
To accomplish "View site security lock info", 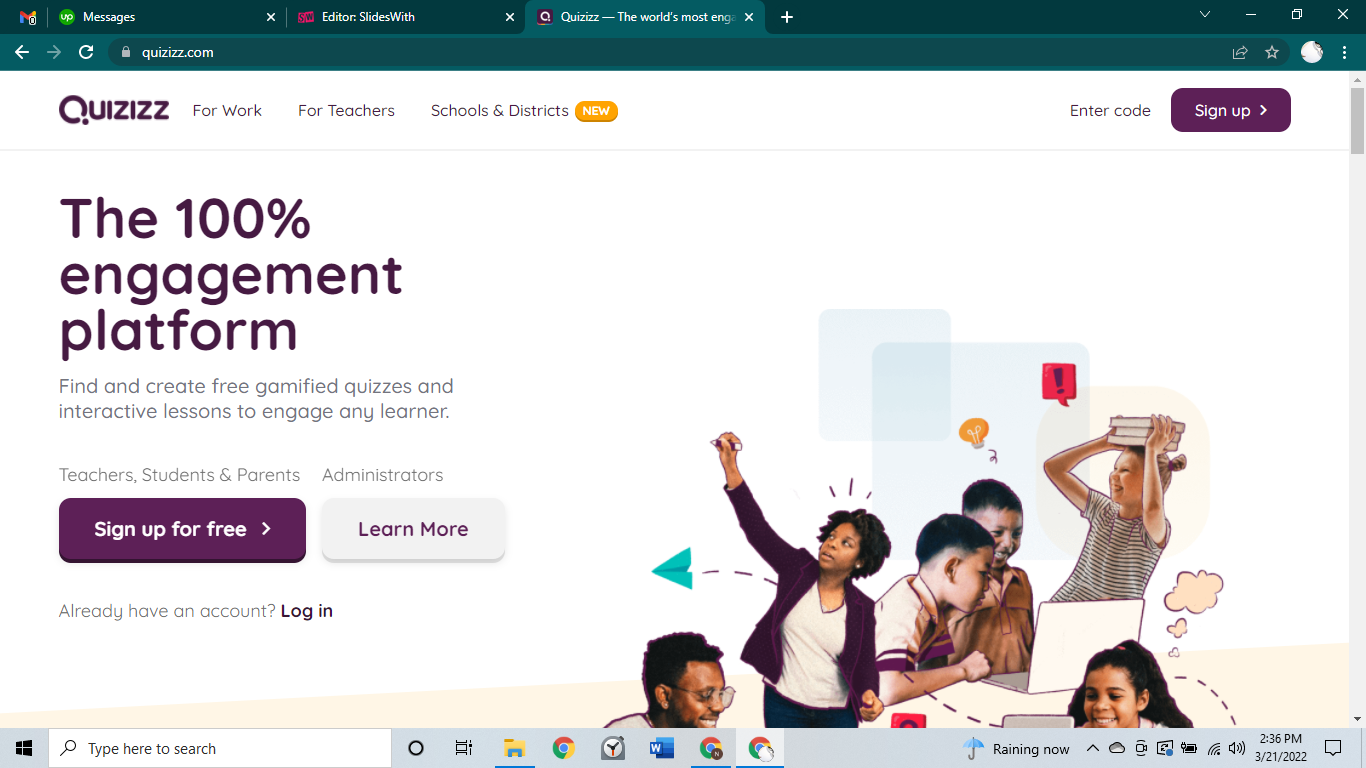I will [x=126, y=52].
